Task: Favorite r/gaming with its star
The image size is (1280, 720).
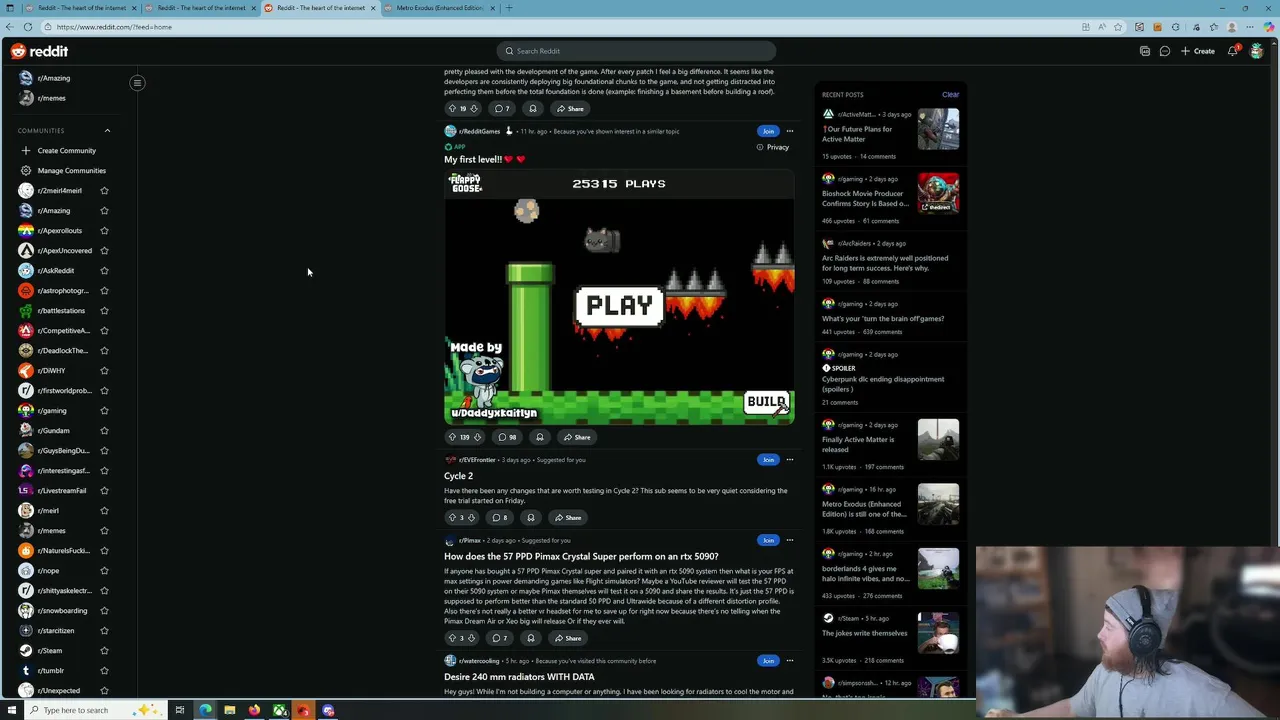Action: click(104, 411)
